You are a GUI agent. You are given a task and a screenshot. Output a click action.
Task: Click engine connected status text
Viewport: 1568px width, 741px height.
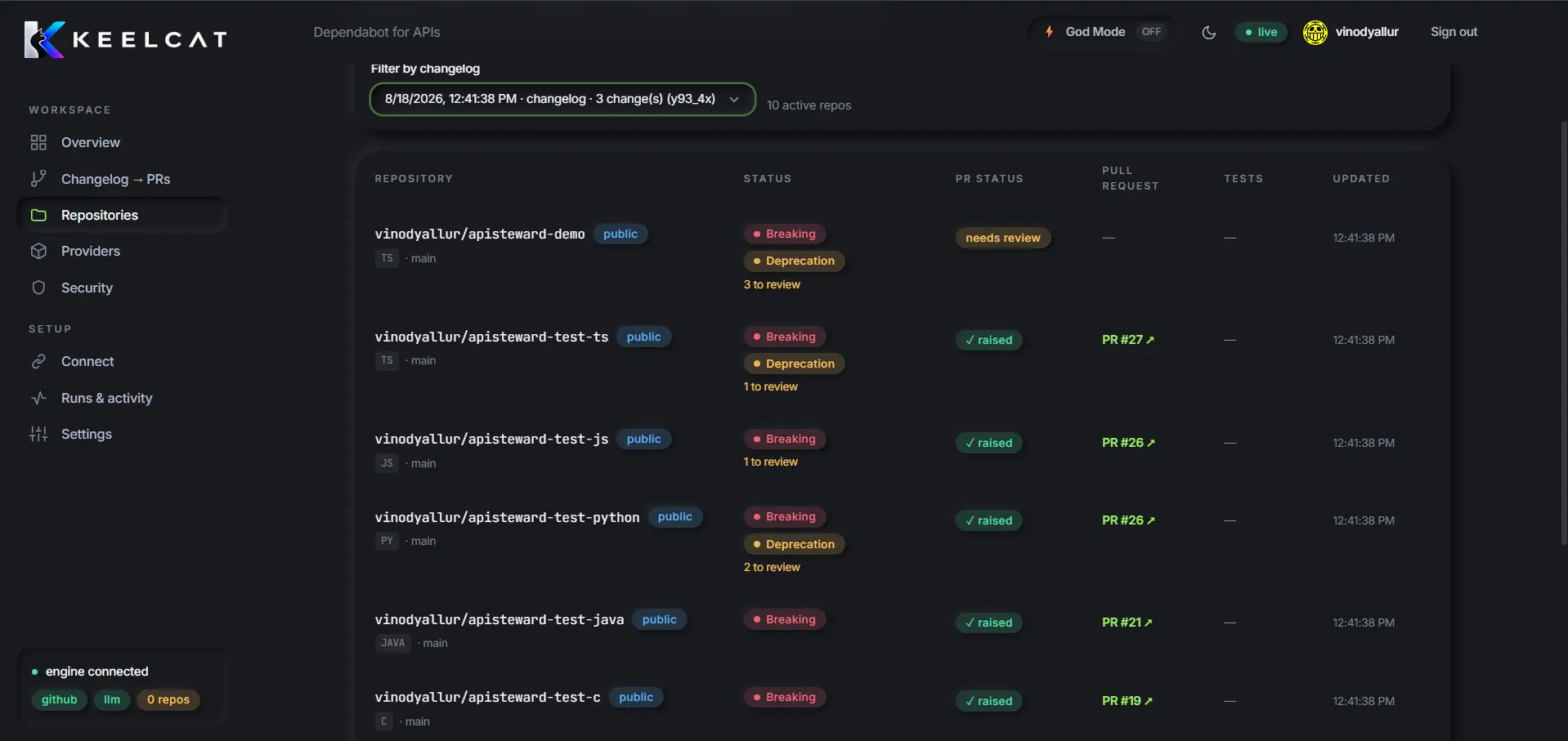click(97, 672)
